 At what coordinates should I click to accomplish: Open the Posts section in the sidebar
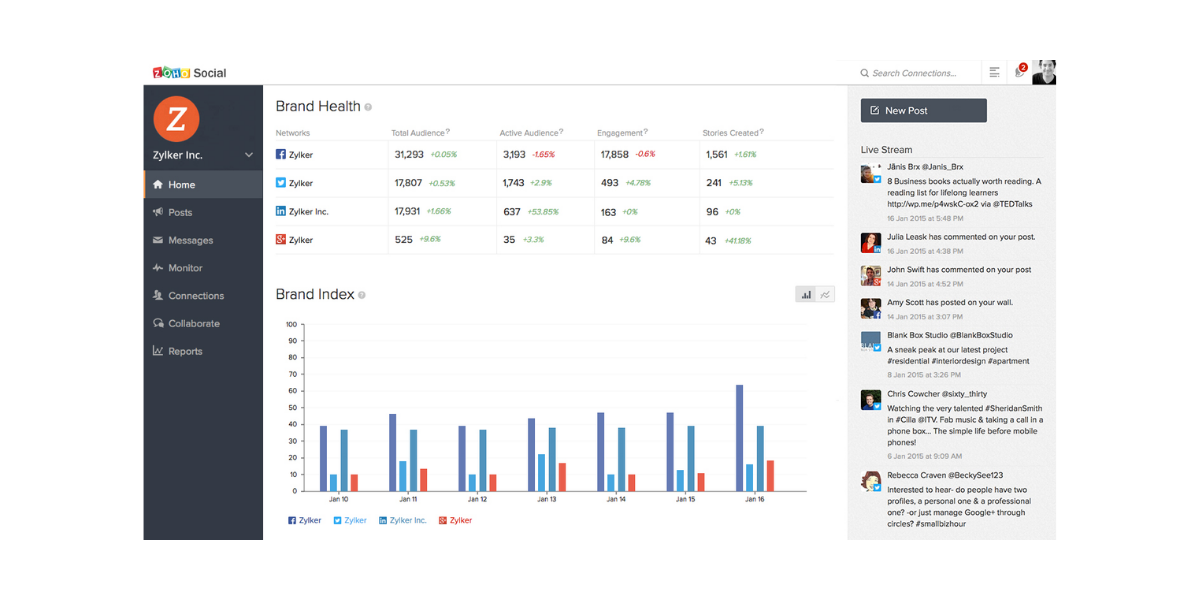181,212
